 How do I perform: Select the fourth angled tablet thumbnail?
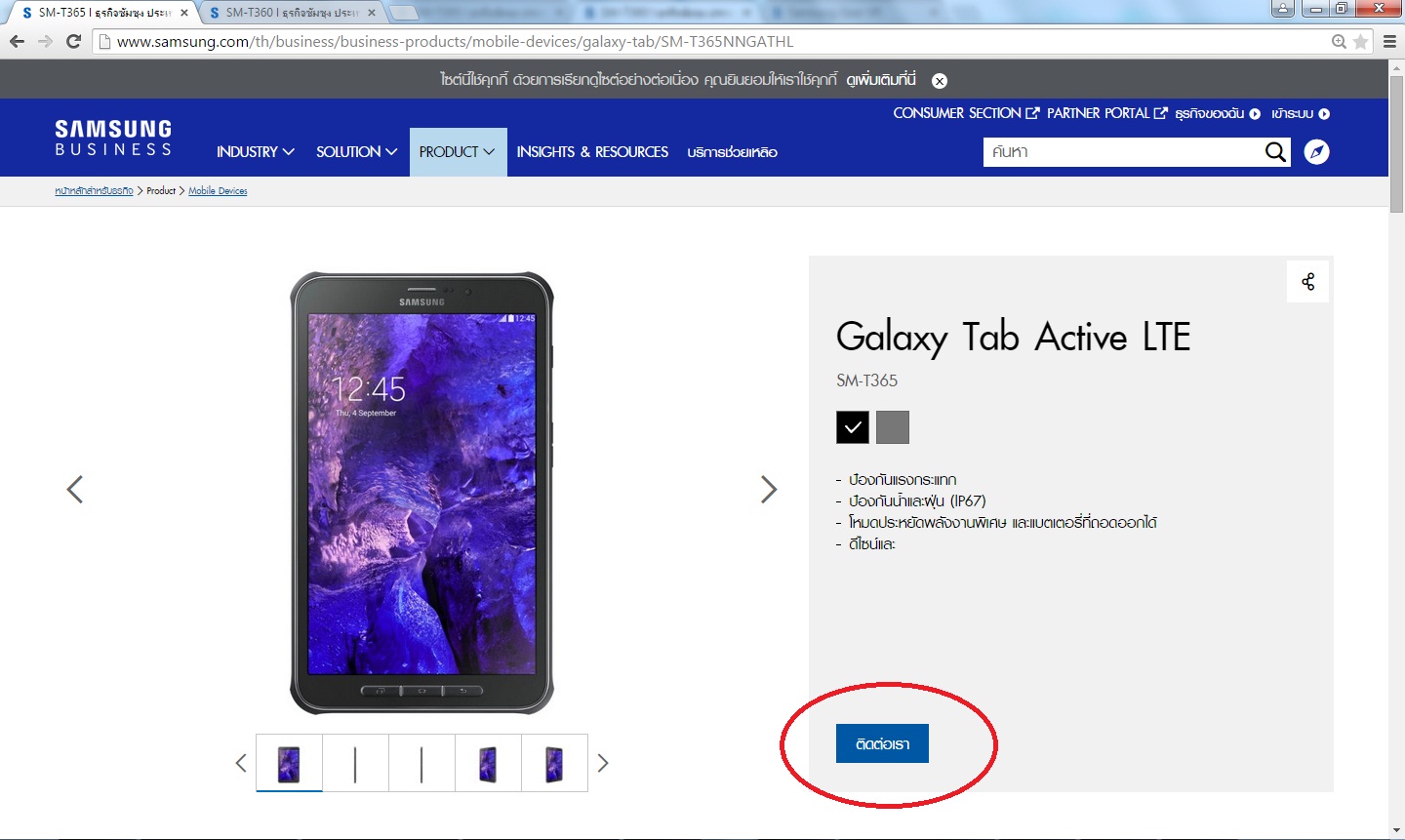tap(488, 763)
